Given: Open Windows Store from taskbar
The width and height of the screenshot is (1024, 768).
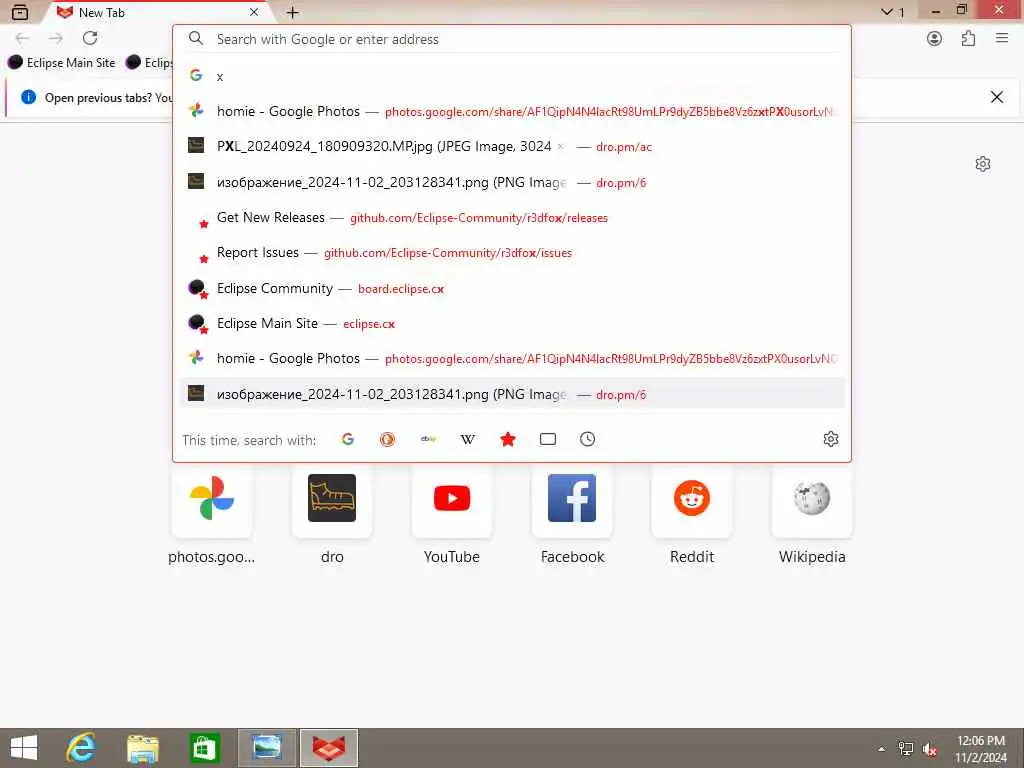Looking at the screenshot, I should (x=204, y=748).
